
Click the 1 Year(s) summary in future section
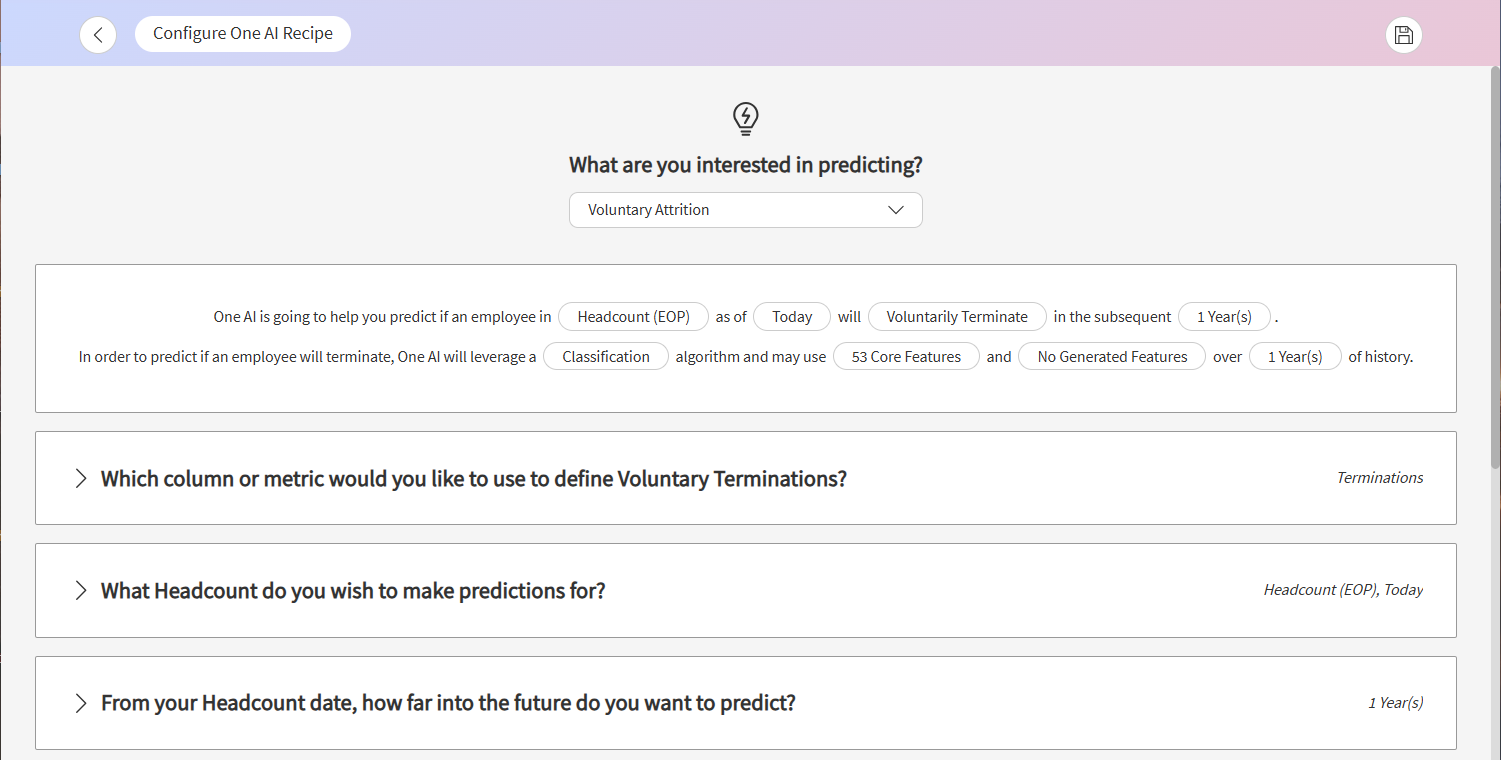click(x=1395, y=702)
